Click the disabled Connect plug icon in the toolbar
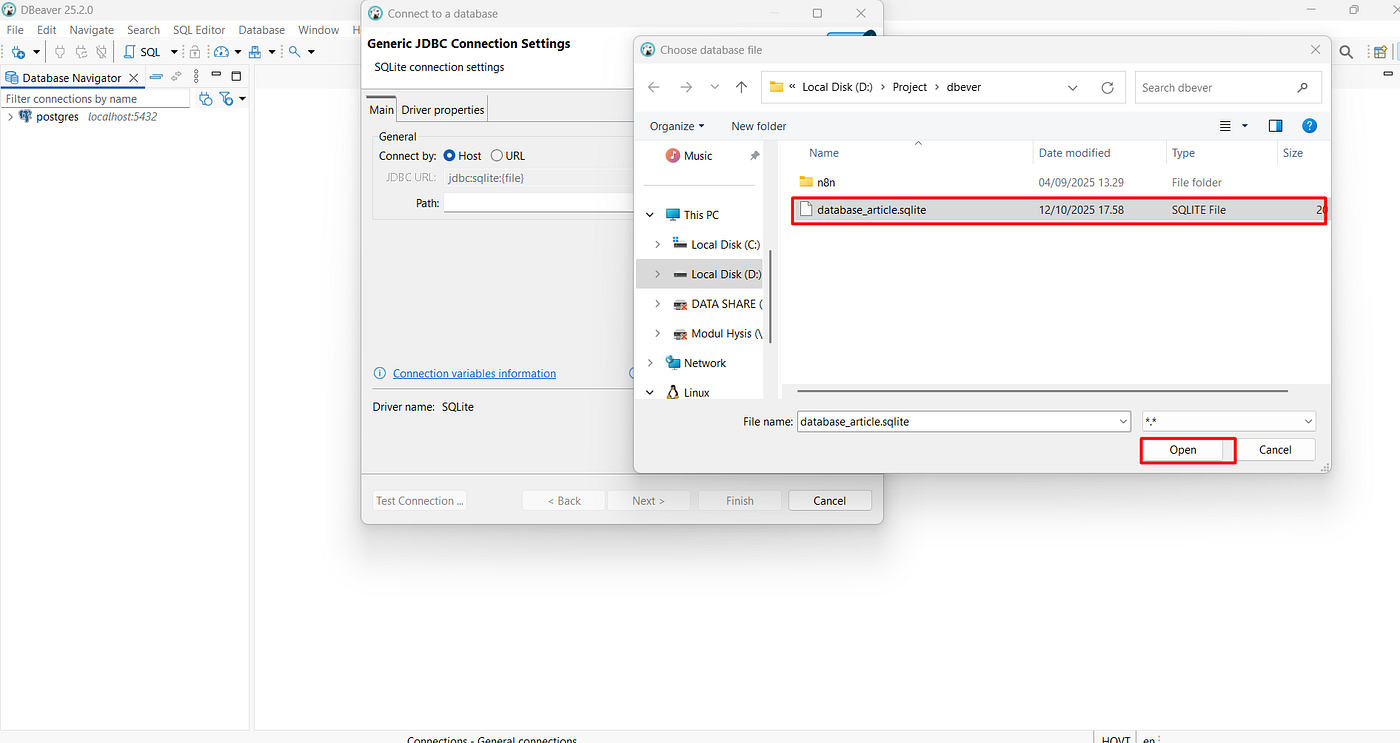The image size is (1400, 743). [x=60, y=52]
